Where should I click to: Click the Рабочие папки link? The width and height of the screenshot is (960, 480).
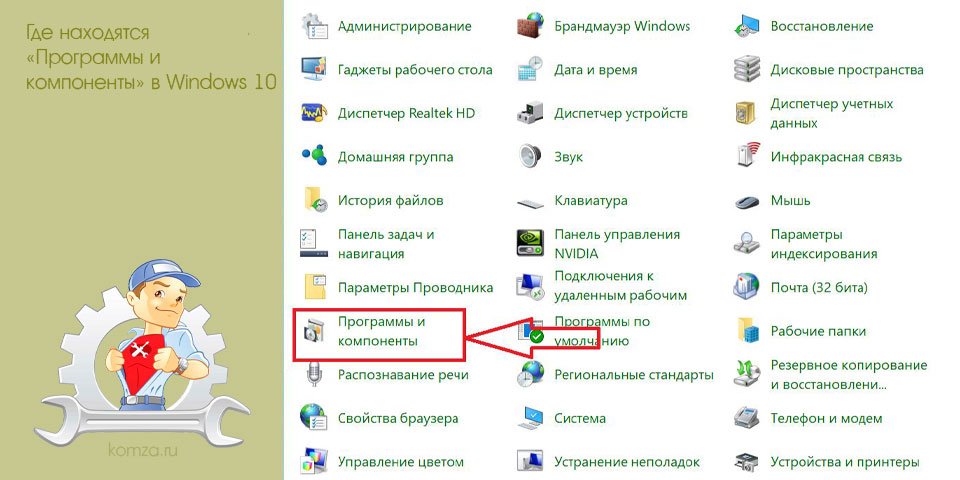pyautogui.click(x=818, y=332)
